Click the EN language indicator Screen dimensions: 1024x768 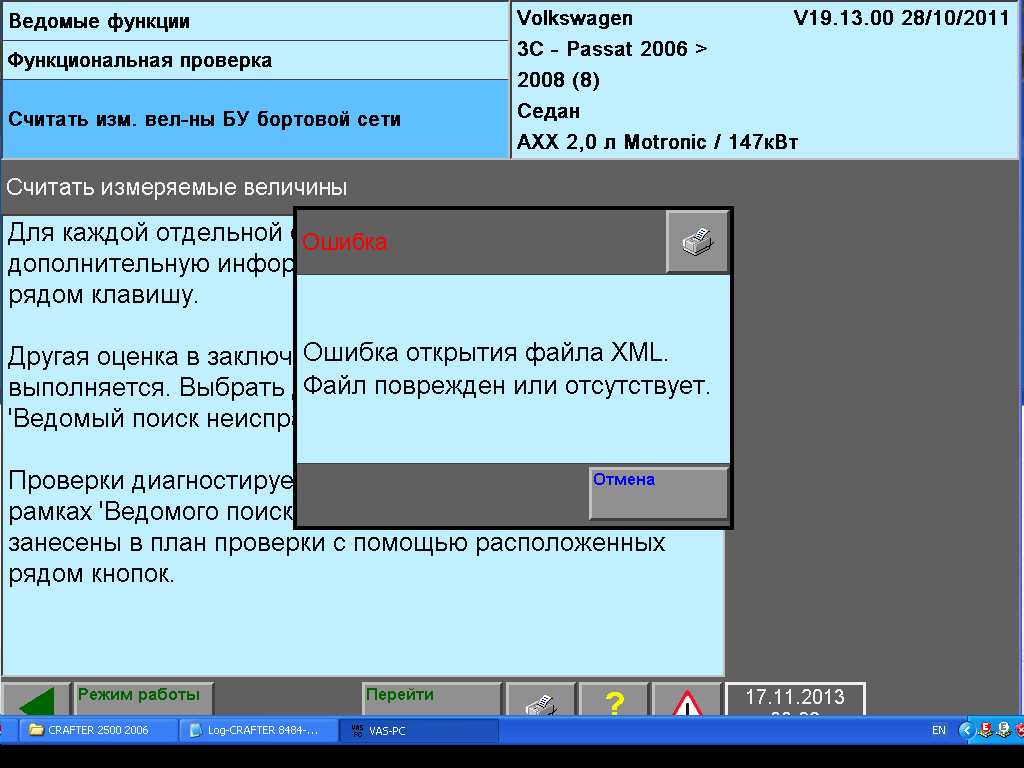pos(938,730)
